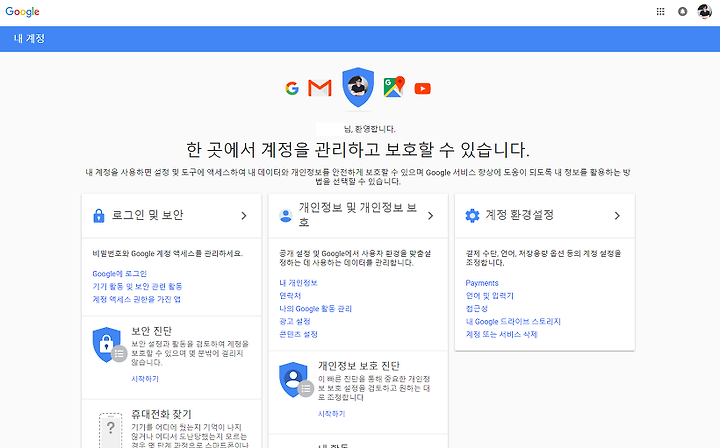
Task: Open the 언어 및 입력기 link
Action: (x=489, y=296)
